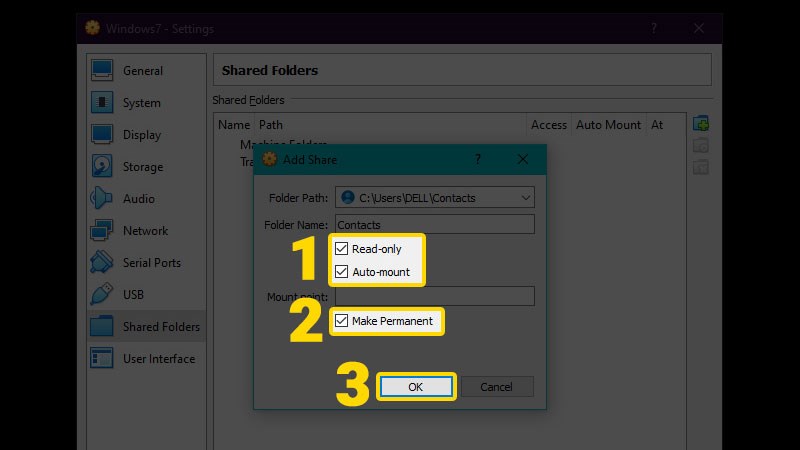The width and height of the screenshot is (800, 450).
Task: Select the General label in sidebar
Action: [143, 71]
